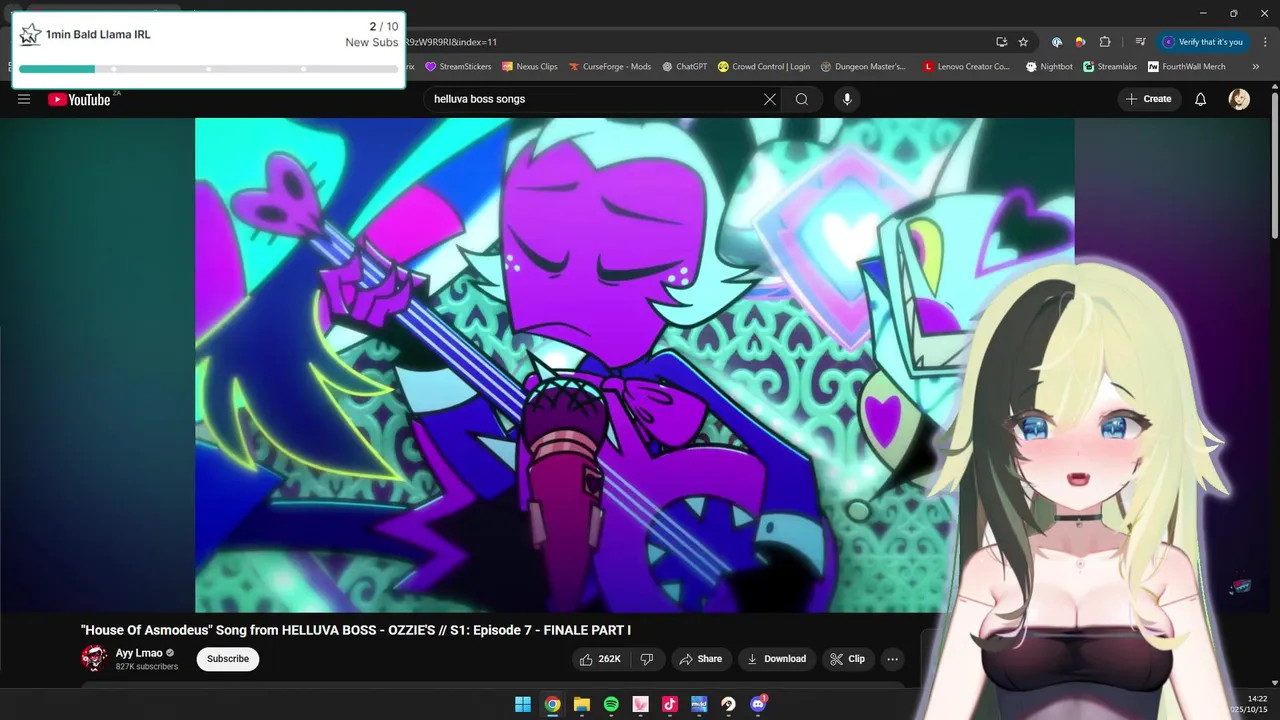Image resolution: width=1280 pixels, height=720 pixels.
Task: Click the video title 'House Of Asmodeus' text
Action: tap(356, 630)
